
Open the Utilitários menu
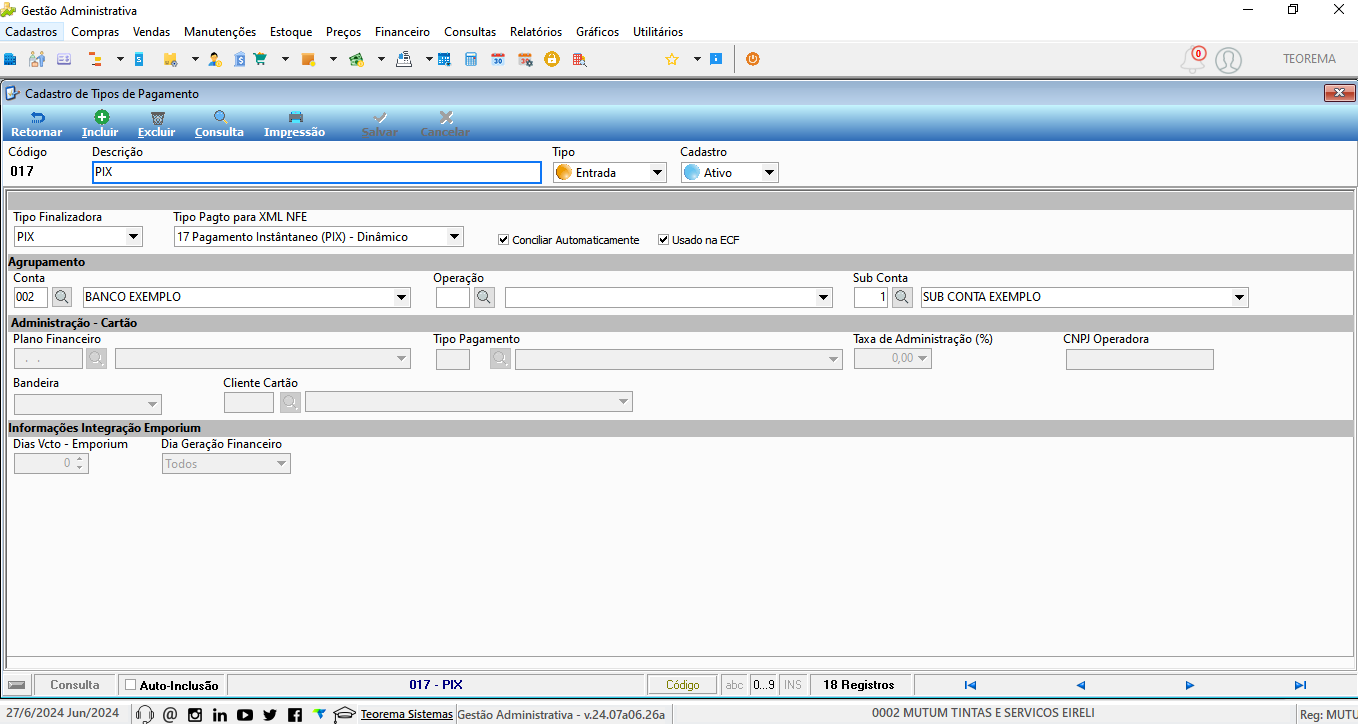[x=658, y=32]
